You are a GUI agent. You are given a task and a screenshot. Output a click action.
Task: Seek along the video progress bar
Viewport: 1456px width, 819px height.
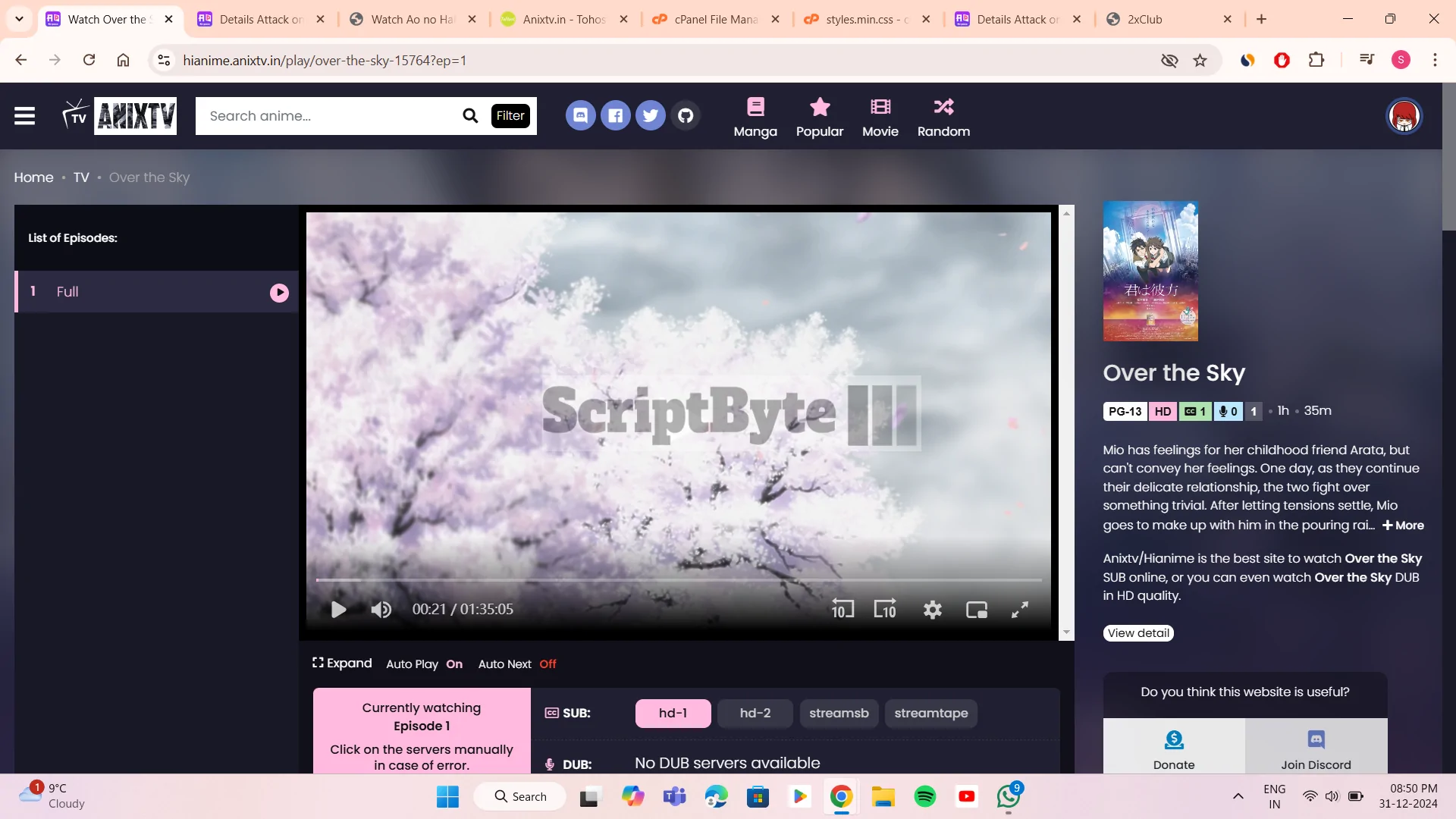coord(679,580)
